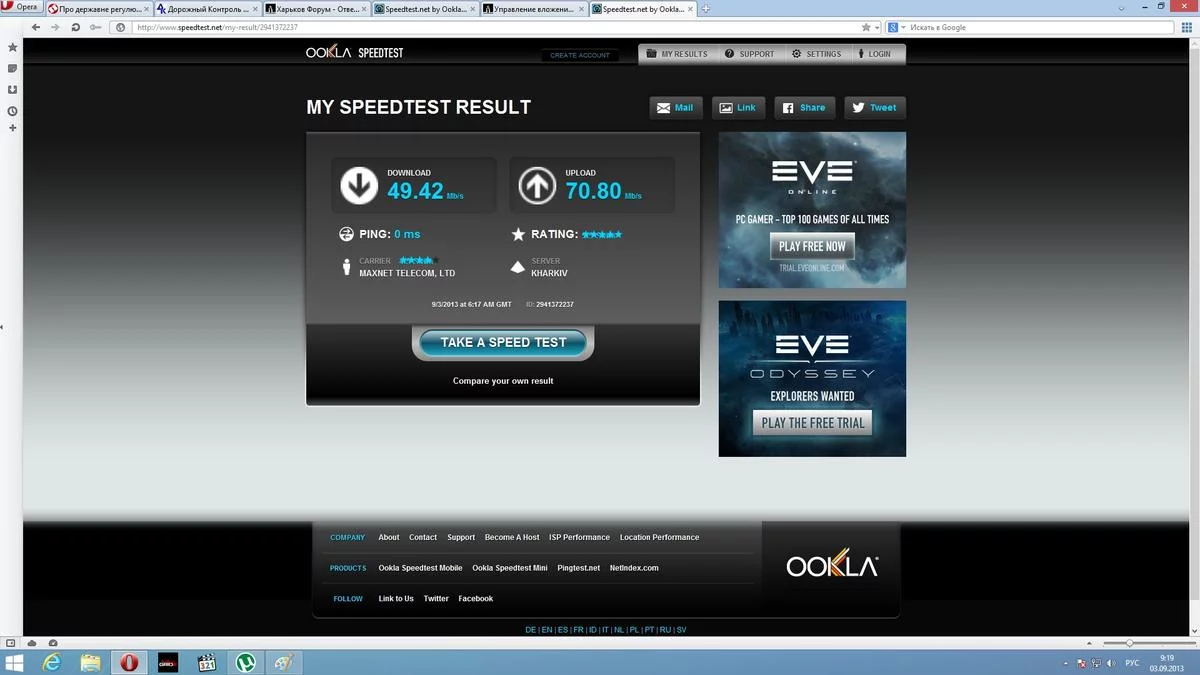Bookmark the page with the address star

click(x=865, y=27)
